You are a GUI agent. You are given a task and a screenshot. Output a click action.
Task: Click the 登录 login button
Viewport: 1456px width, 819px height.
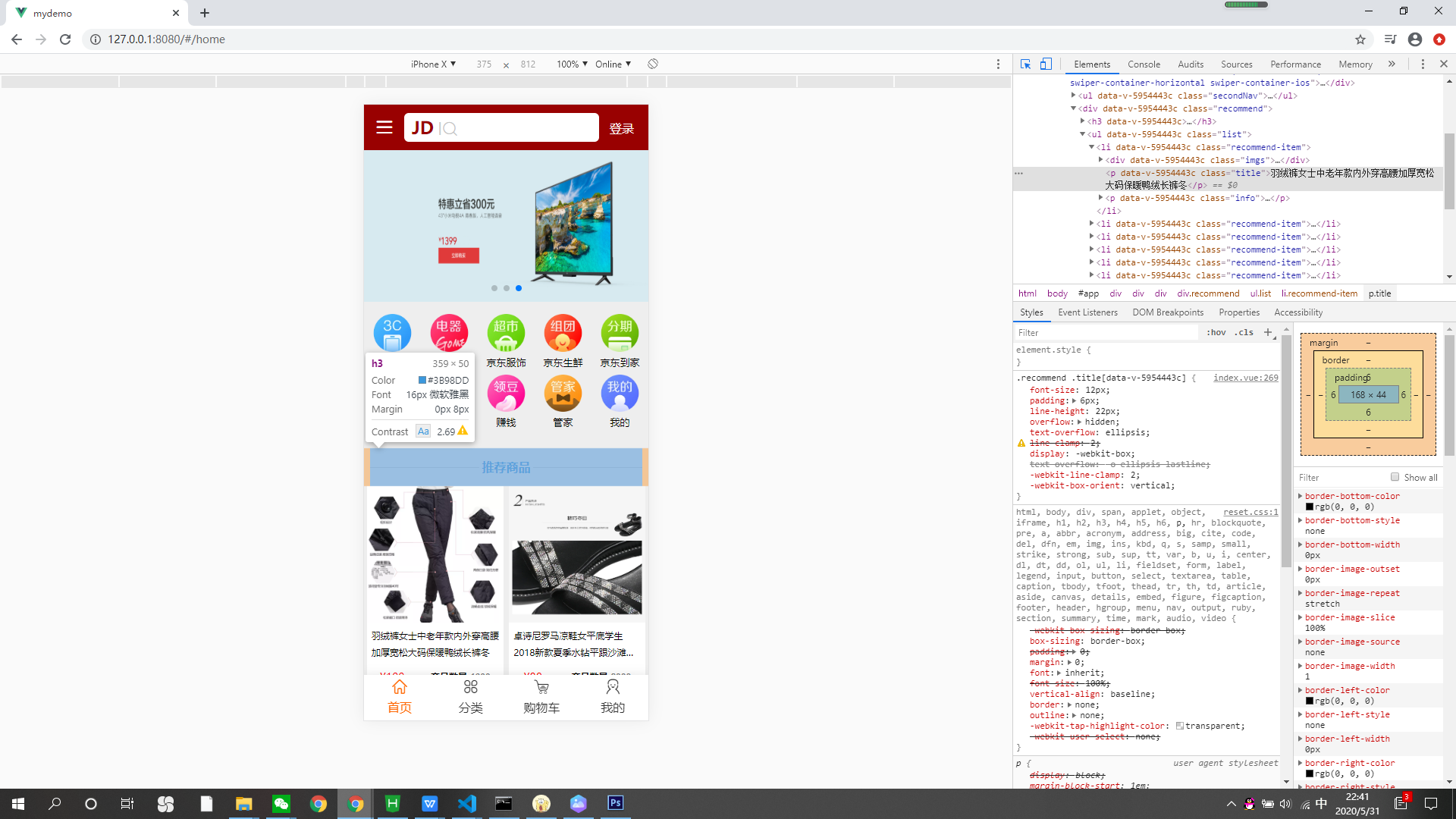[x=621, y=129]
